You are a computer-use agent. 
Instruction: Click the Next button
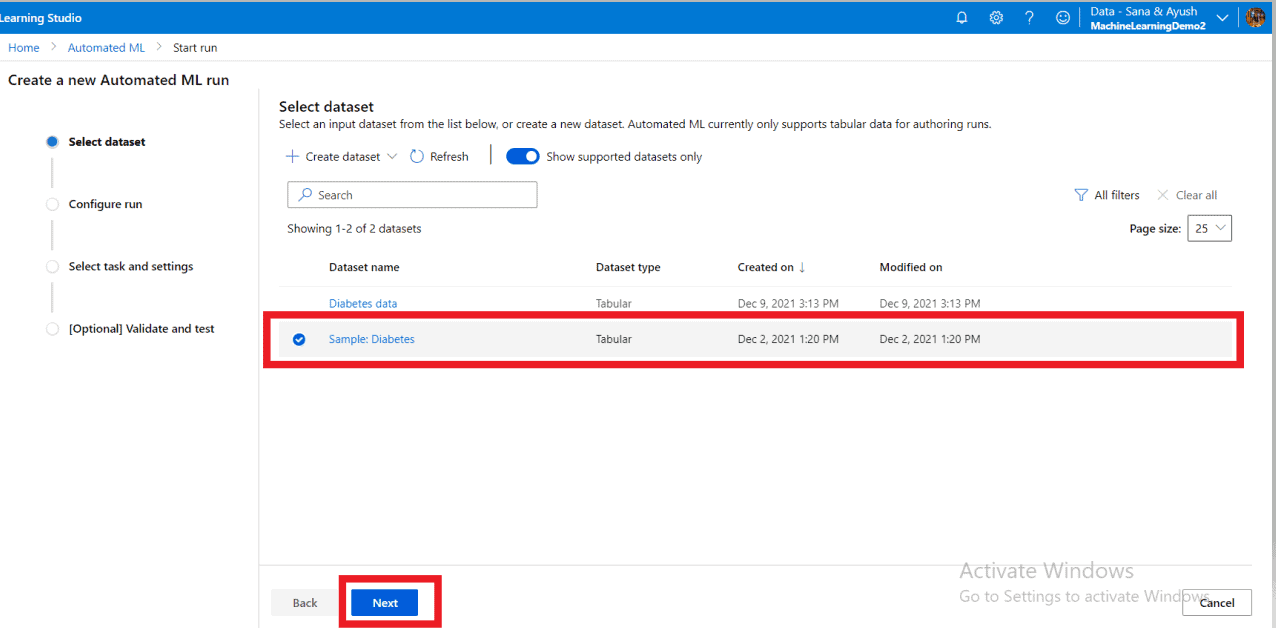[x=385, y=603]
